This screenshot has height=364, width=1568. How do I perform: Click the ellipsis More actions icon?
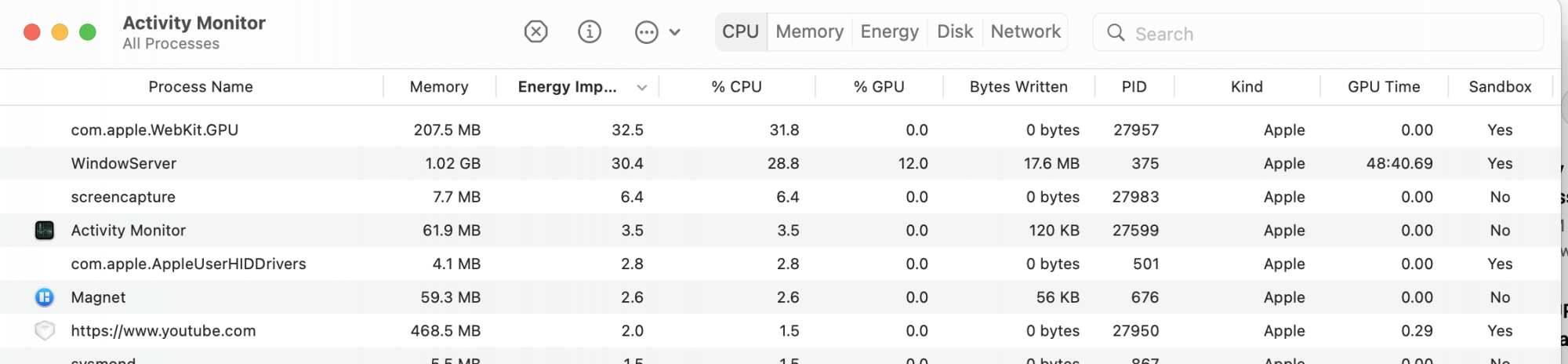tap(647, 32)
